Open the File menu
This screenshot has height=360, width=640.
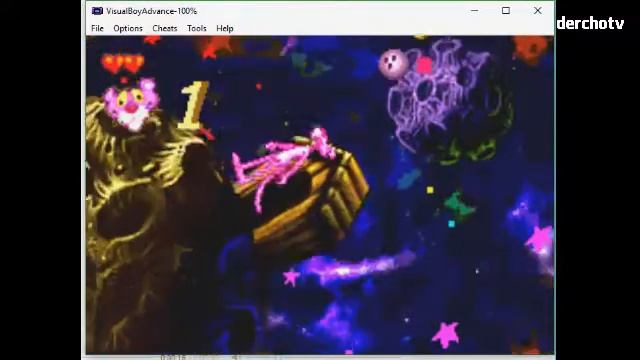(x=97, y=28)
